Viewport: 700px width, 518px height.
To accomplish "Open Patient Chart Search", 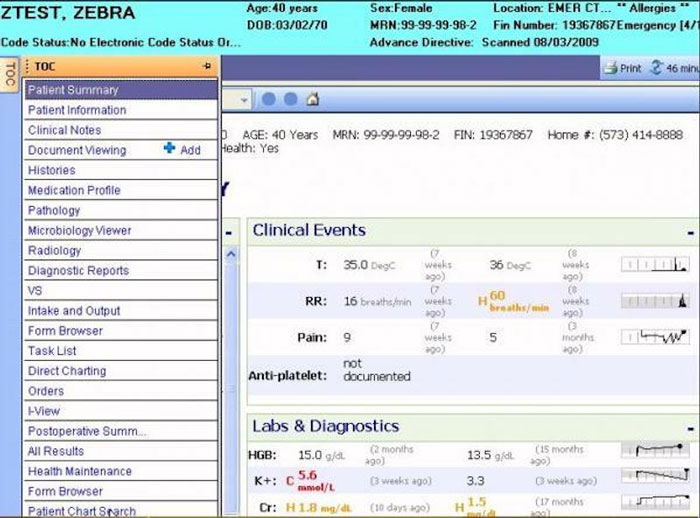I will pos(121,510).
